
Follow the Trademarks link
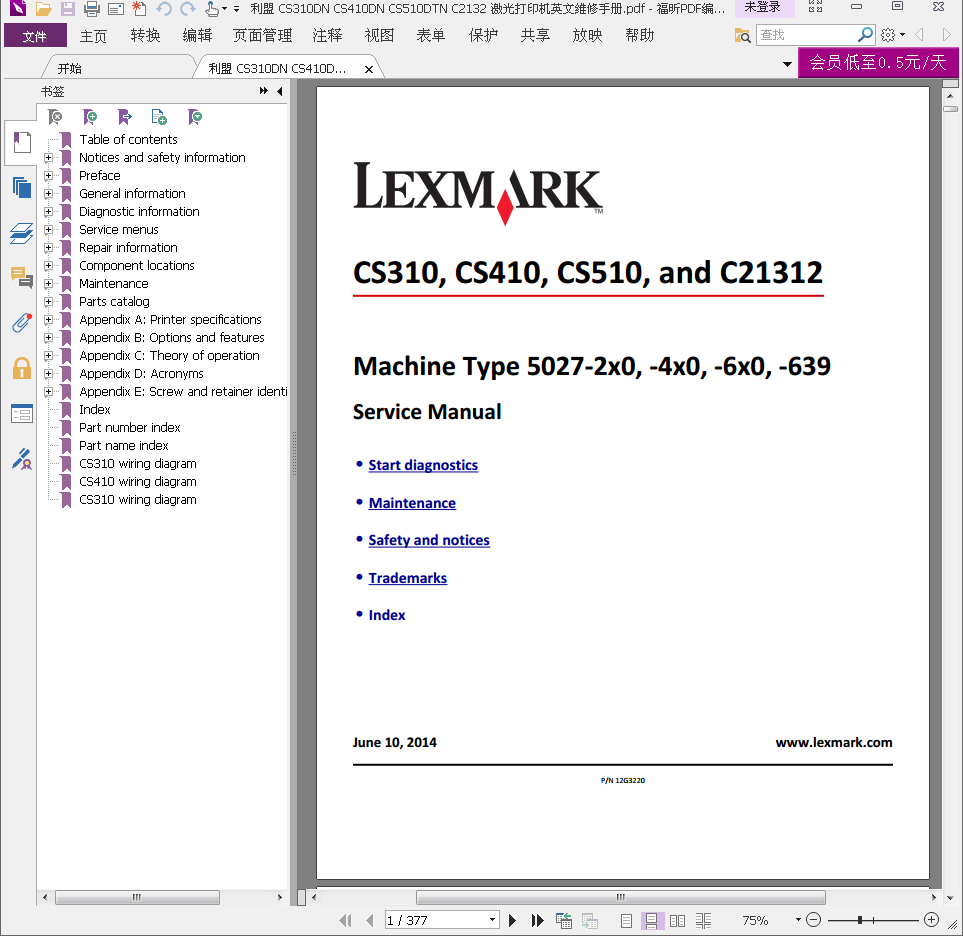408,578
